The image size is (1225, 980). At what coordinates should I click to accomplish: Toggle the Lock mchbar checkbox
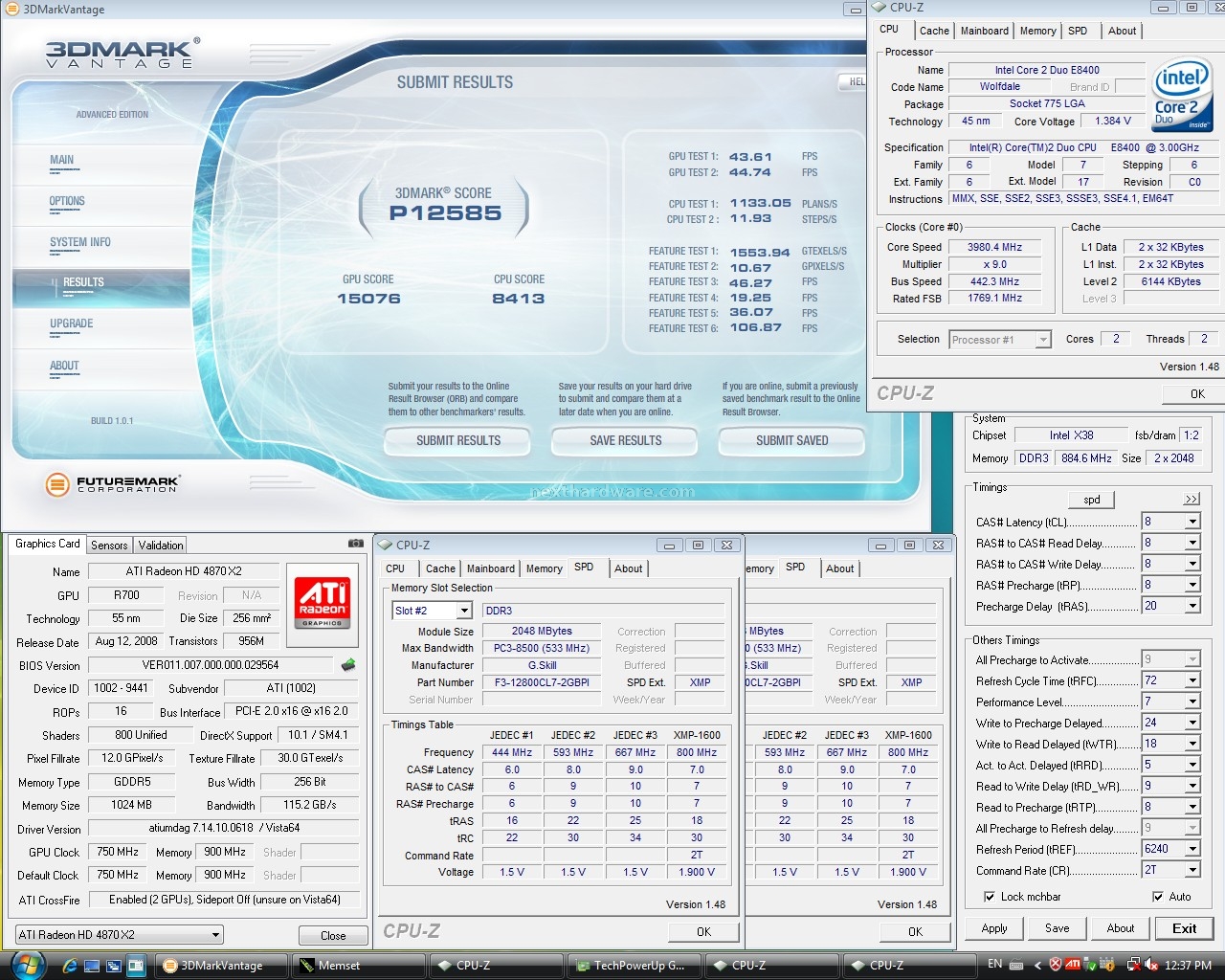990,897
